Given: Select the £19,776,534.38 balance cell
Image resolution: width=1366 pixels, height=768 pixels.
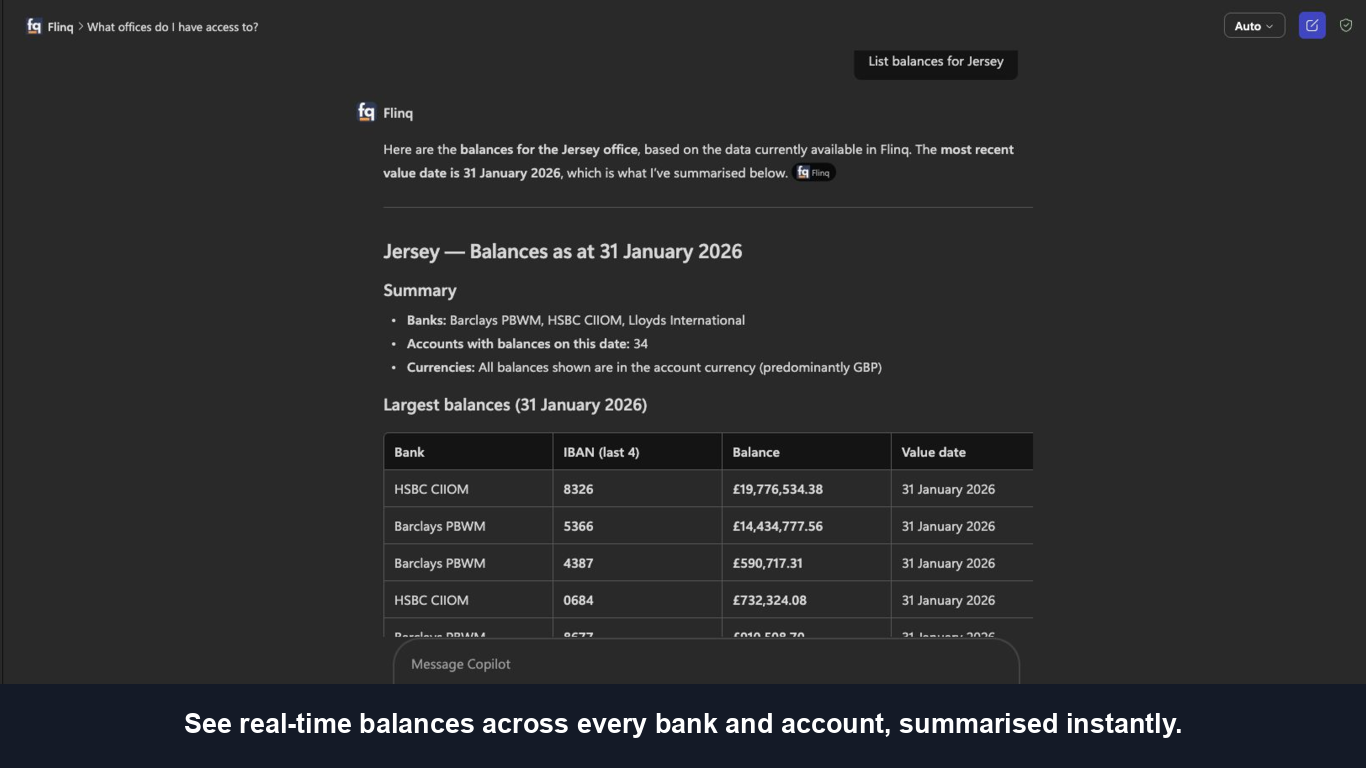Looking at the screenshot, I should (x=806, y=489).
